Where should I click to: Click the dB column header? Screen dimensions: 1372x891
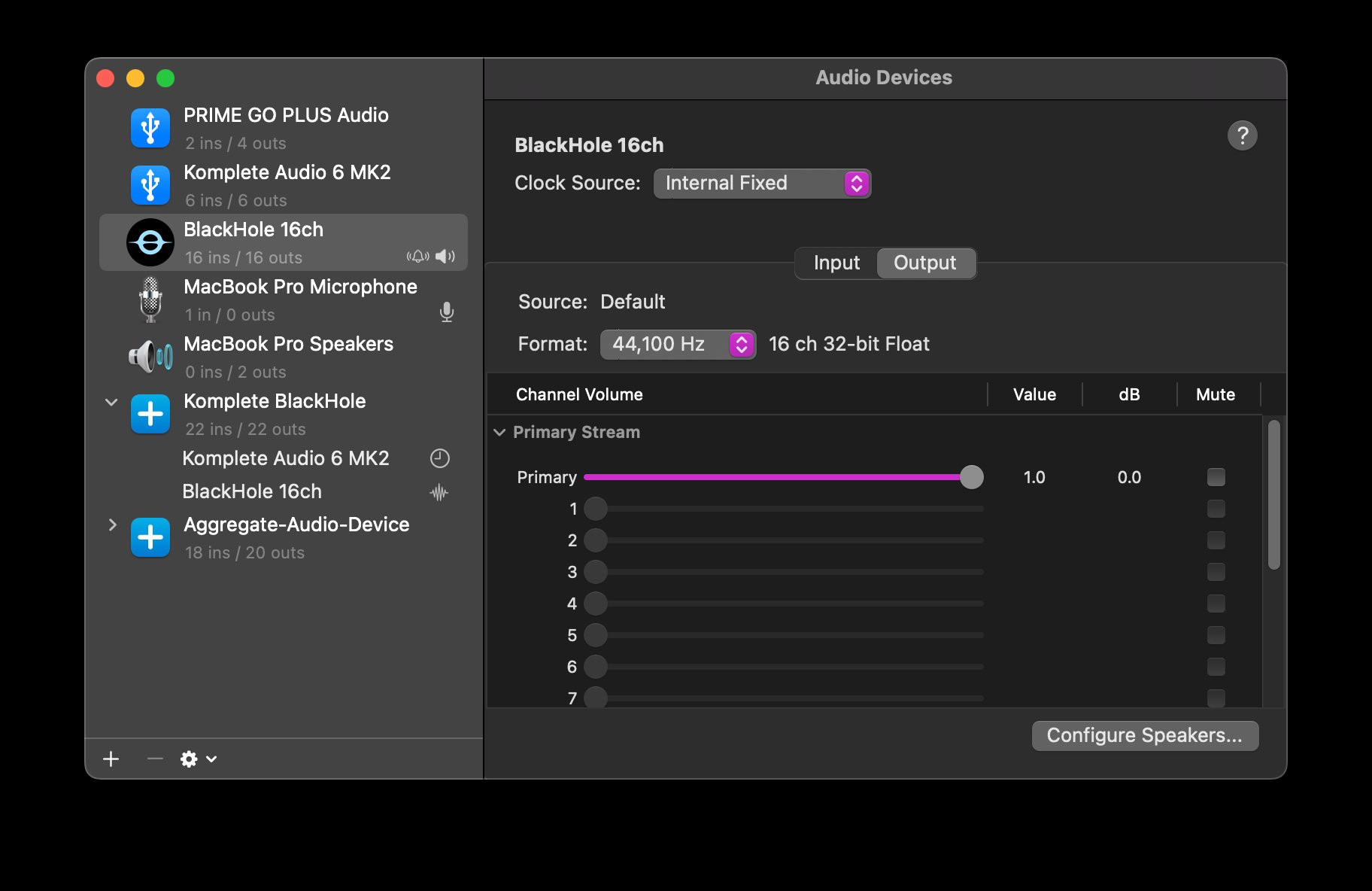coord(1129,394)
